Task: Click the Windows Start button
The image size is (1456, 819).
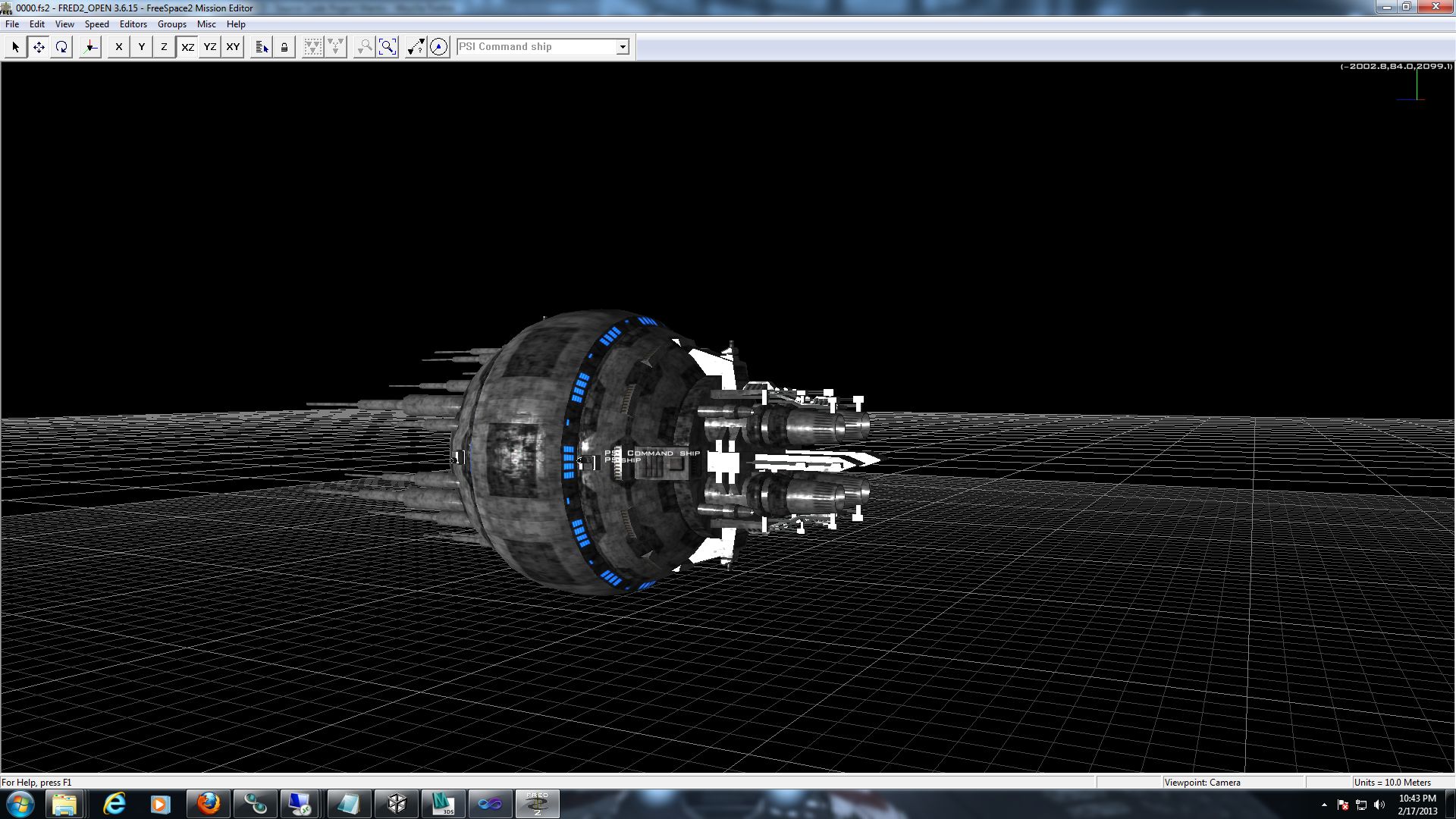Action: (20, 804)
